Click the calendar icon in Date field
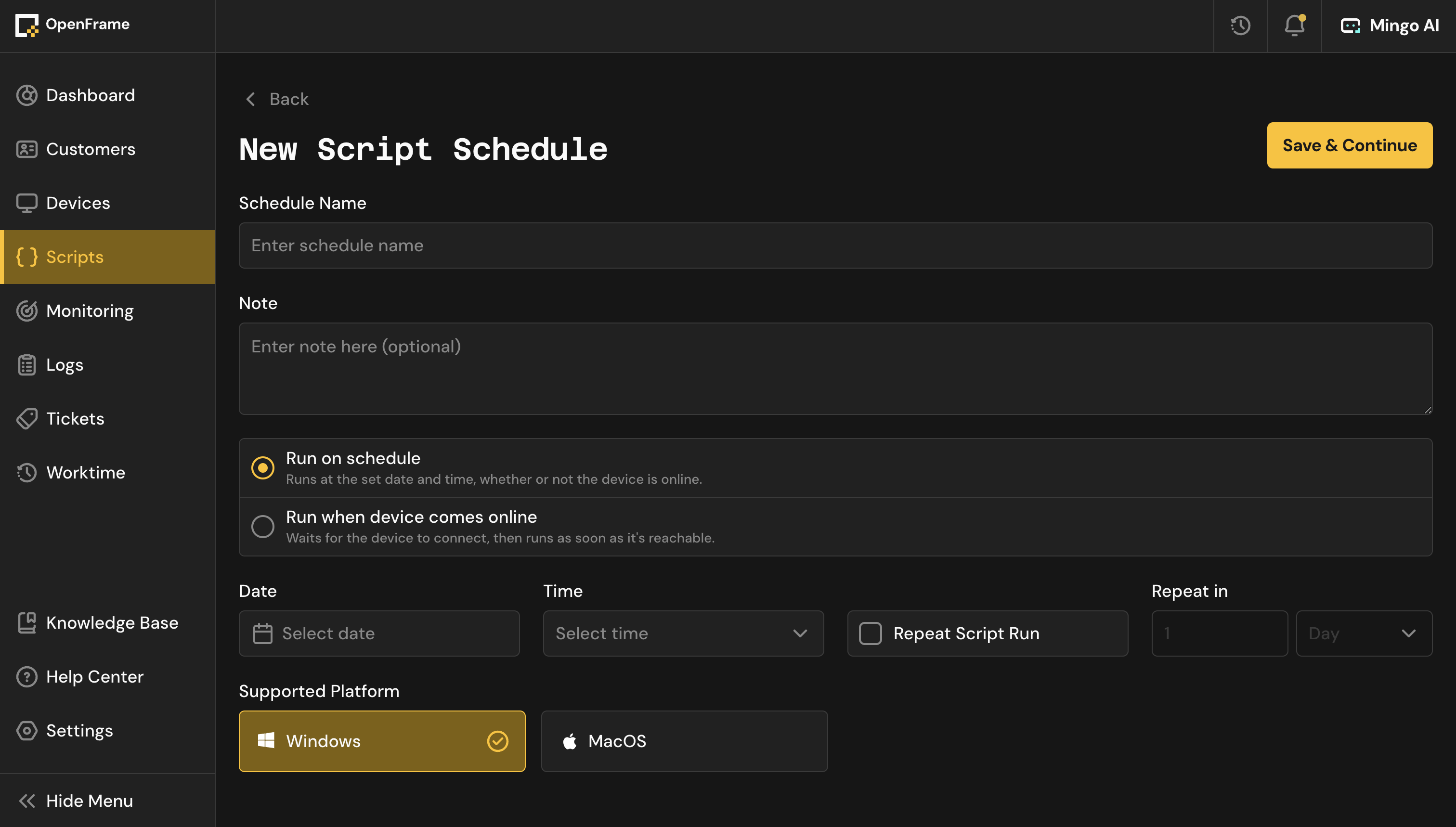Image resolution: width=1456 pixels, height=827 pixels. coord(262,633)
